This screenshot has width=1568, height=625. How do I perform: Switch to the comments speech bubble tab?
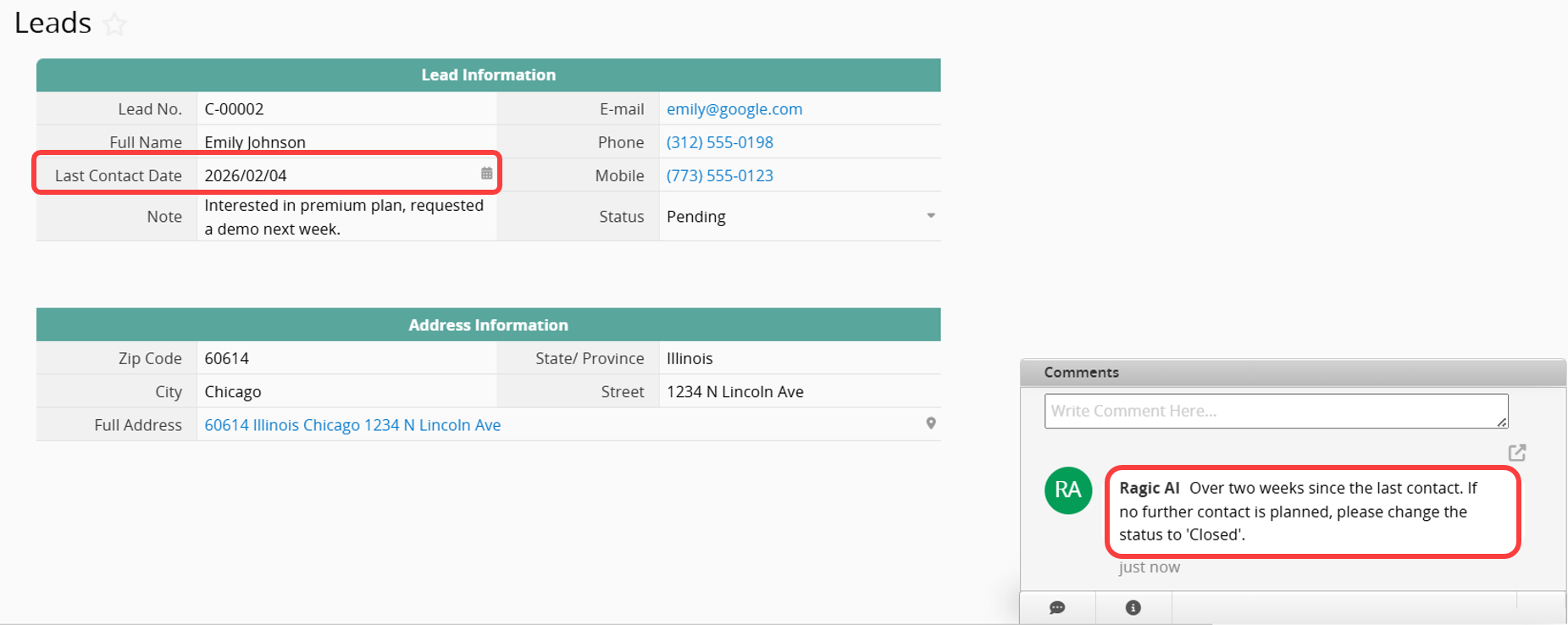tap(1057, 607)
